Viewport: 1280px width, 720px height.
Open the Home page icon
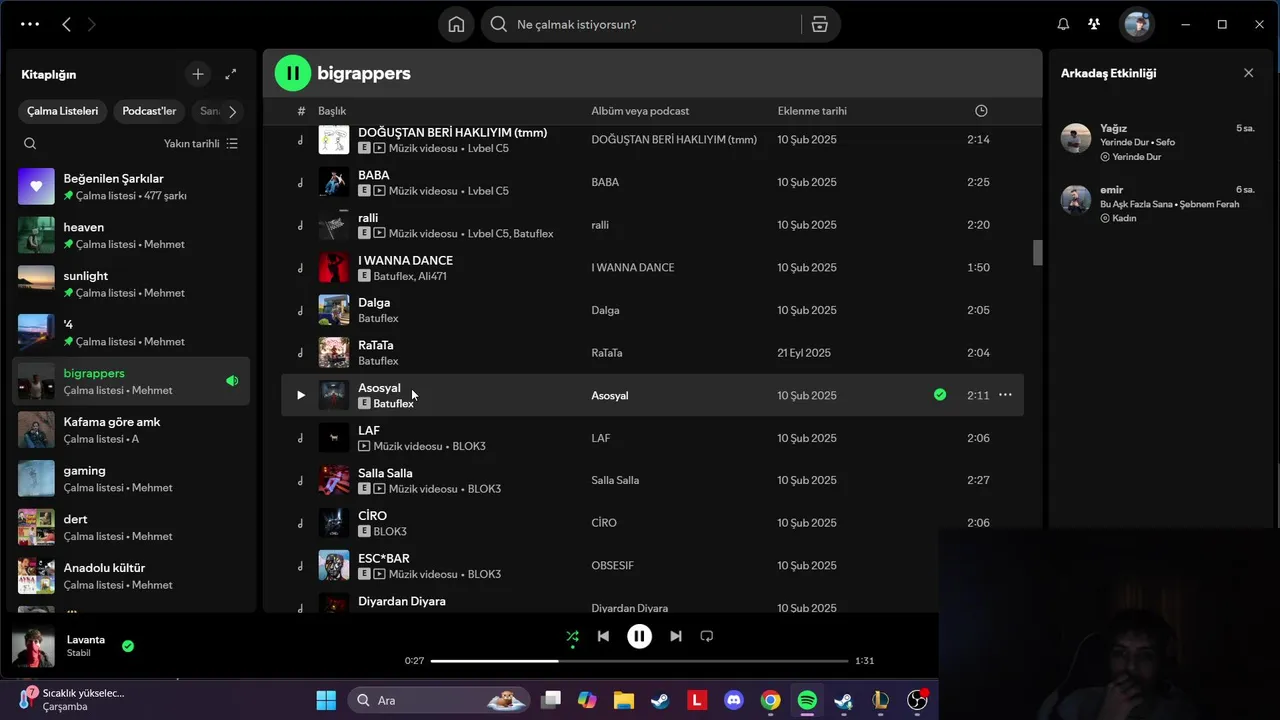point(456,24)
